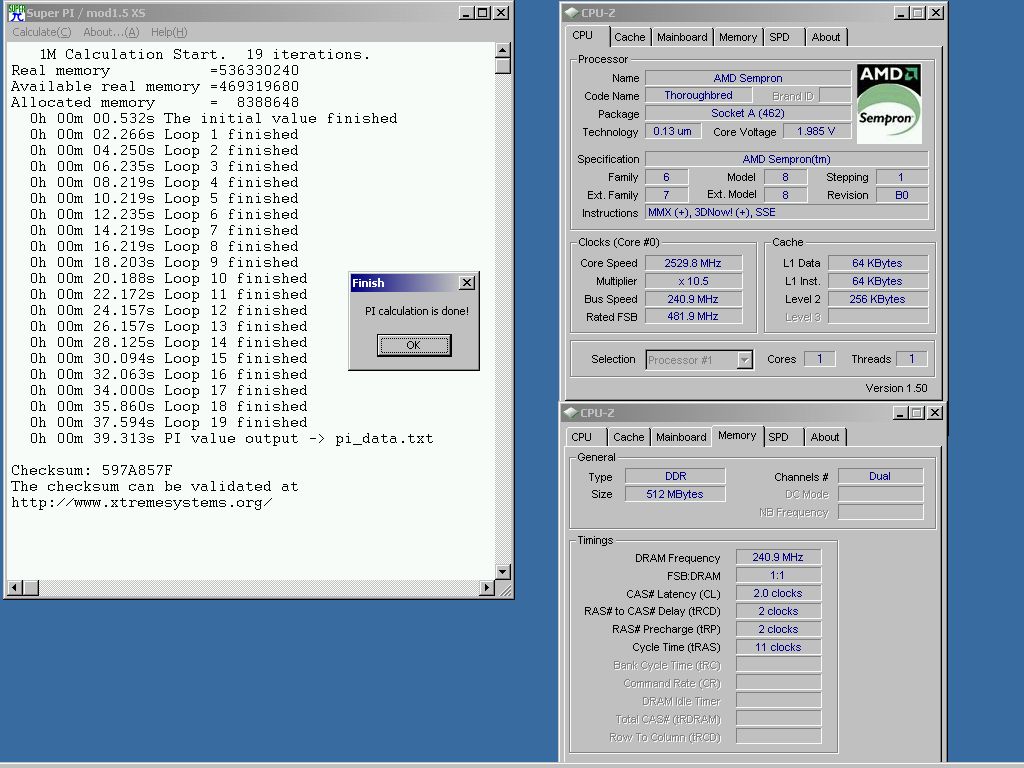Viewport: 1024px width, 768px height.
Task: Click the Cycle Time 11 clocks value
Action: 778,647
